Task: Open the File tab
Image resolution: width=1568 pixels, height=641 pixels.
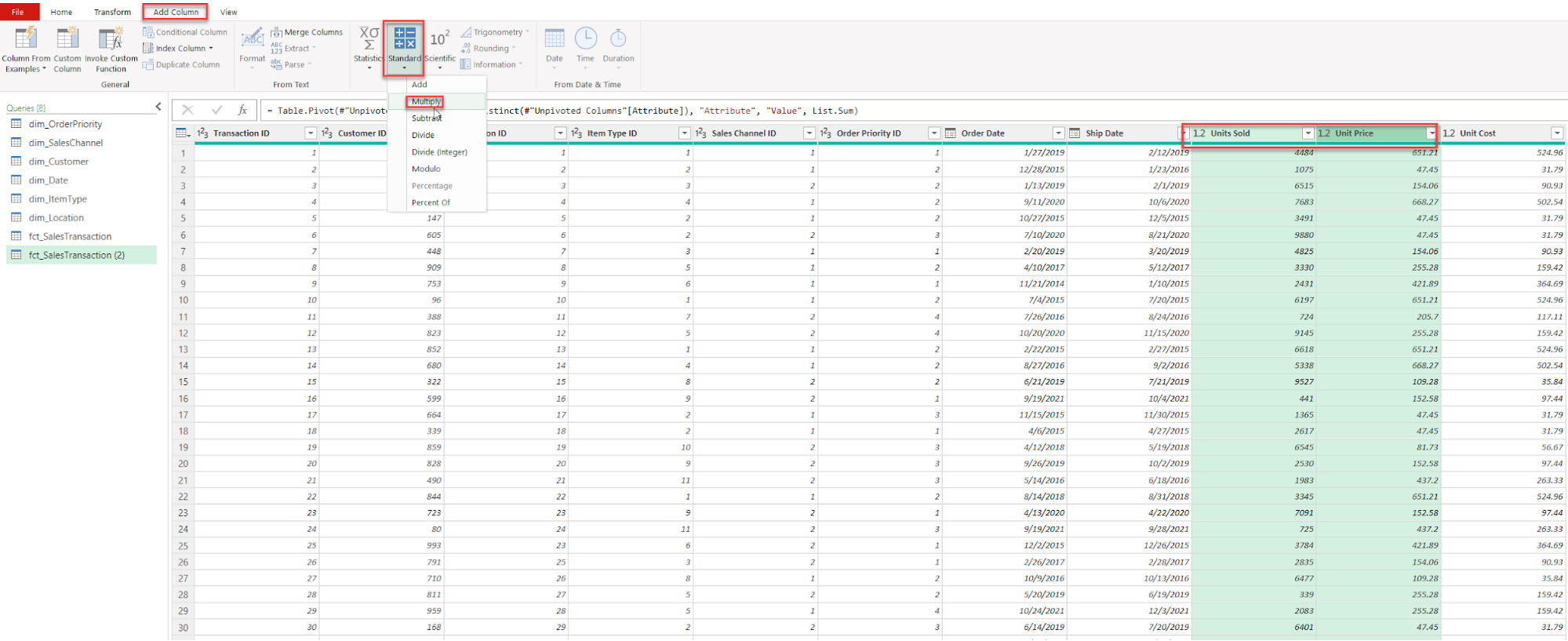Action: [x=19, y=12]
